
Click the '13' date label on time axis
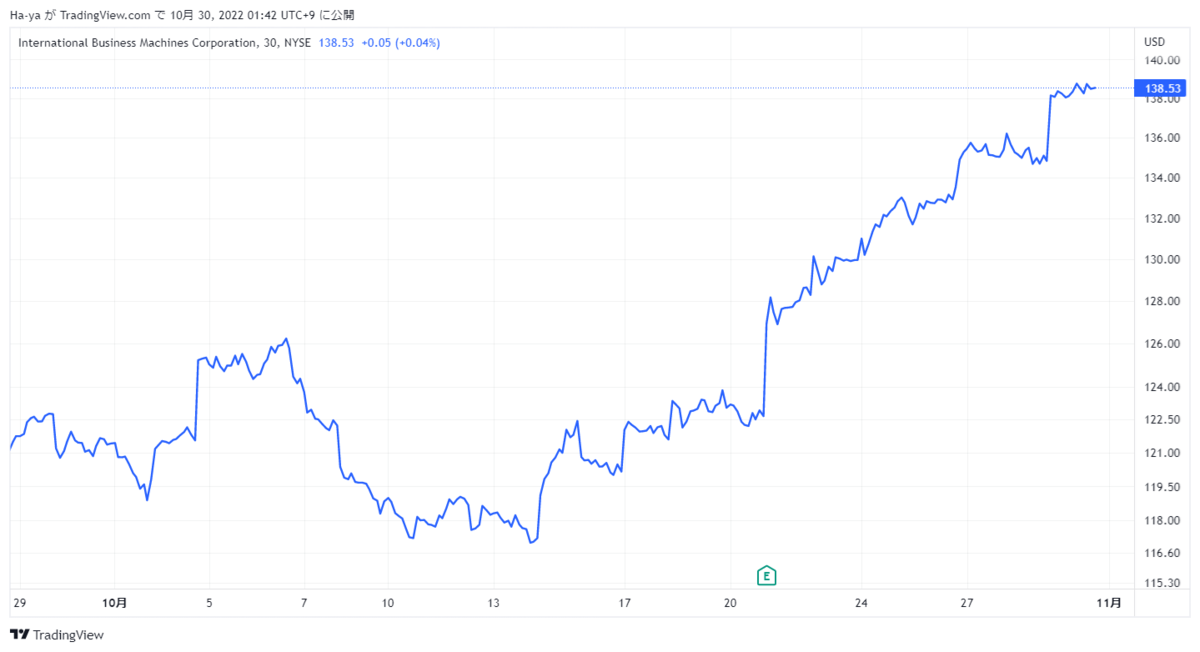[x=493, y=603]
